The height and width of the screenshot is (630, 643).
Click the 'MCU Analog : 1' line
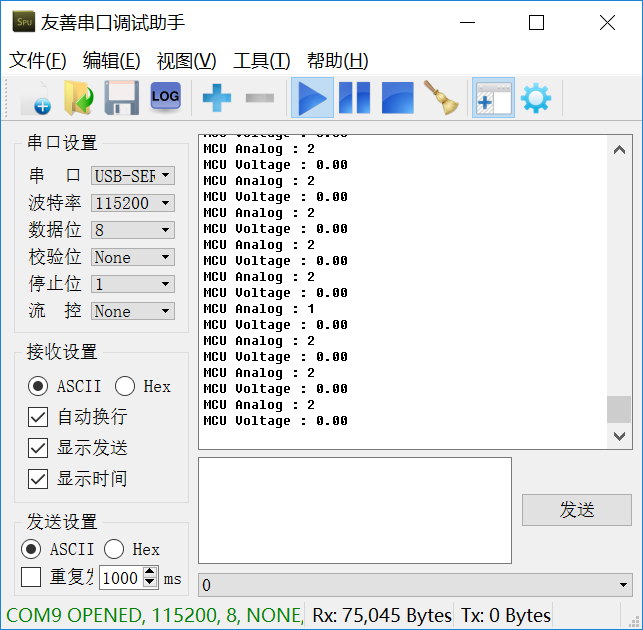point(259,309)
